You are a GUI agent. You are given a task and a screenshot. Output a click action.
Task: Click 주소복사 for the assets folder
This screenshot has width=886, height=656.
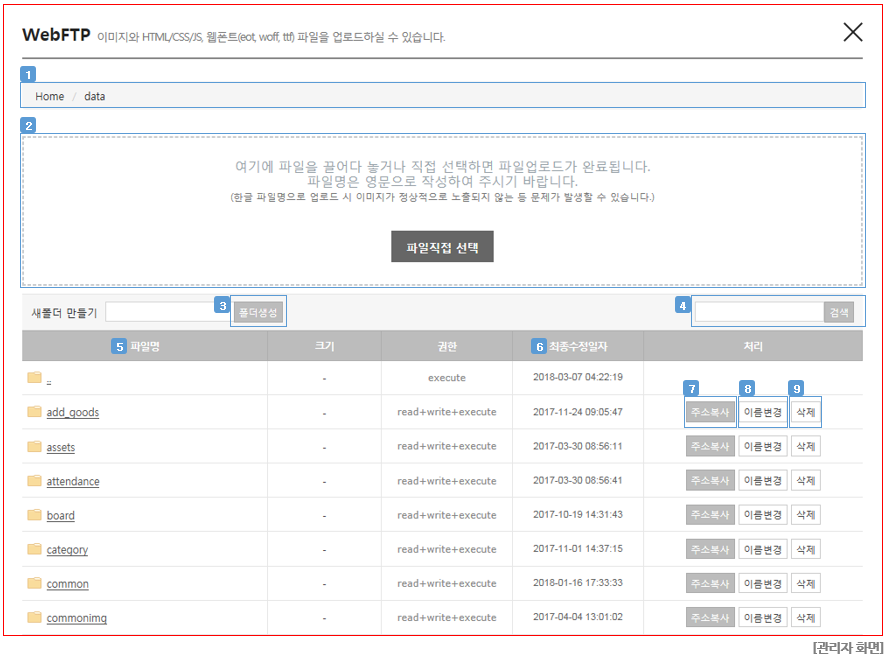[x=710, y=446]
